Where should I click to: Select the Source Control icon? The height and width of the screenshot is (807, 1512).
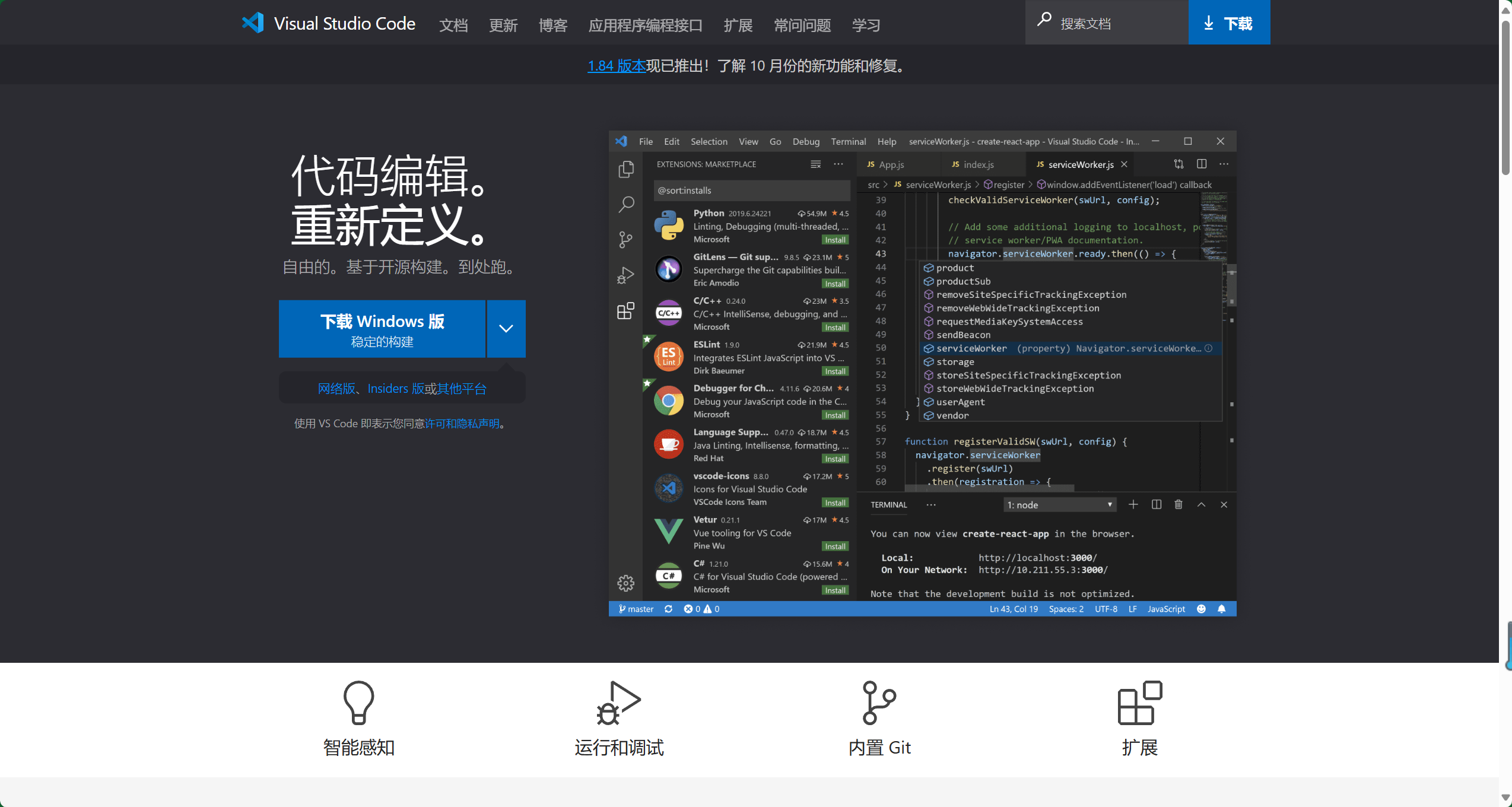[x=626, y=240]
